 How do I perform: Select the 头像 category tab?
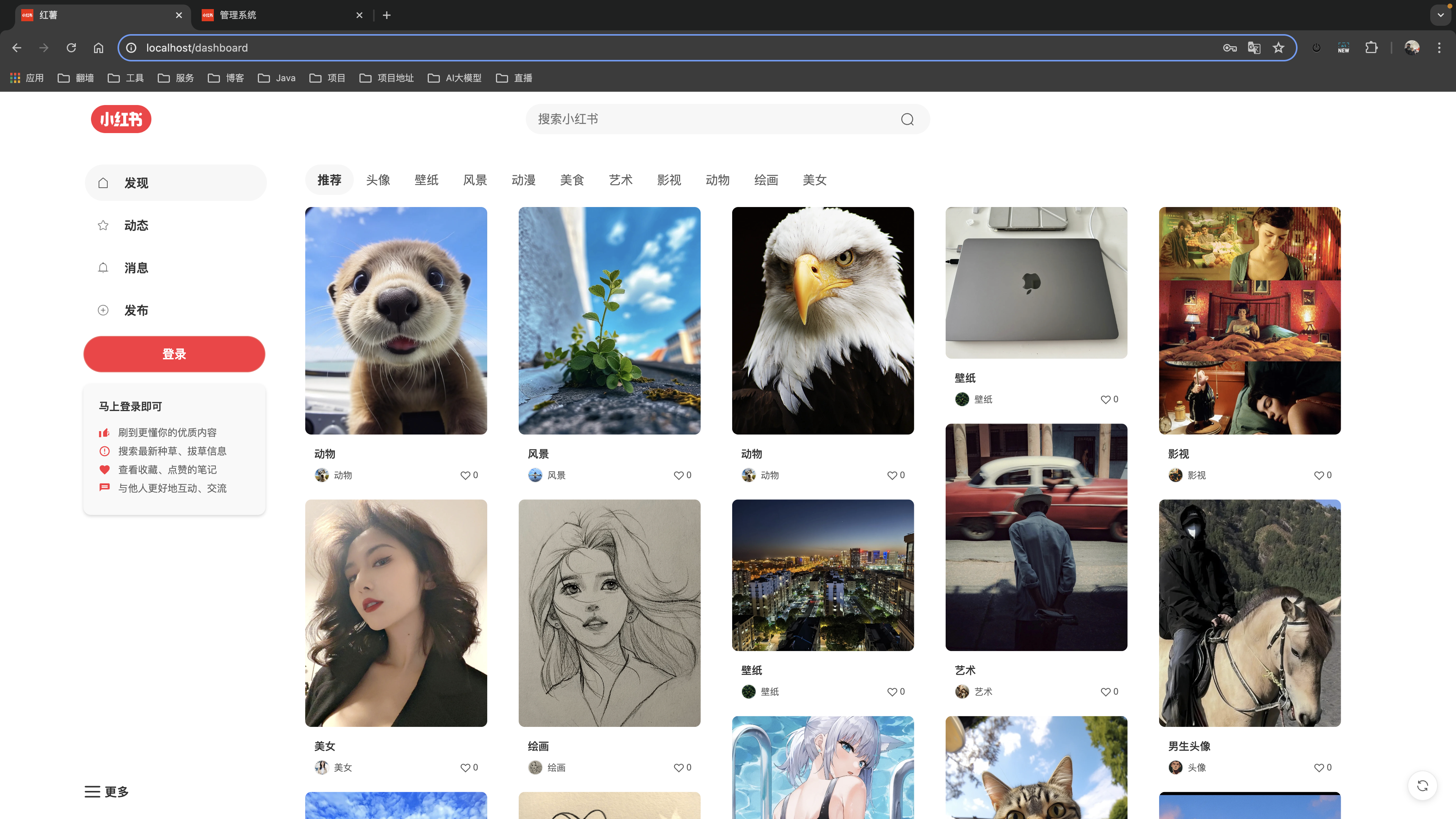coord(378,180)
